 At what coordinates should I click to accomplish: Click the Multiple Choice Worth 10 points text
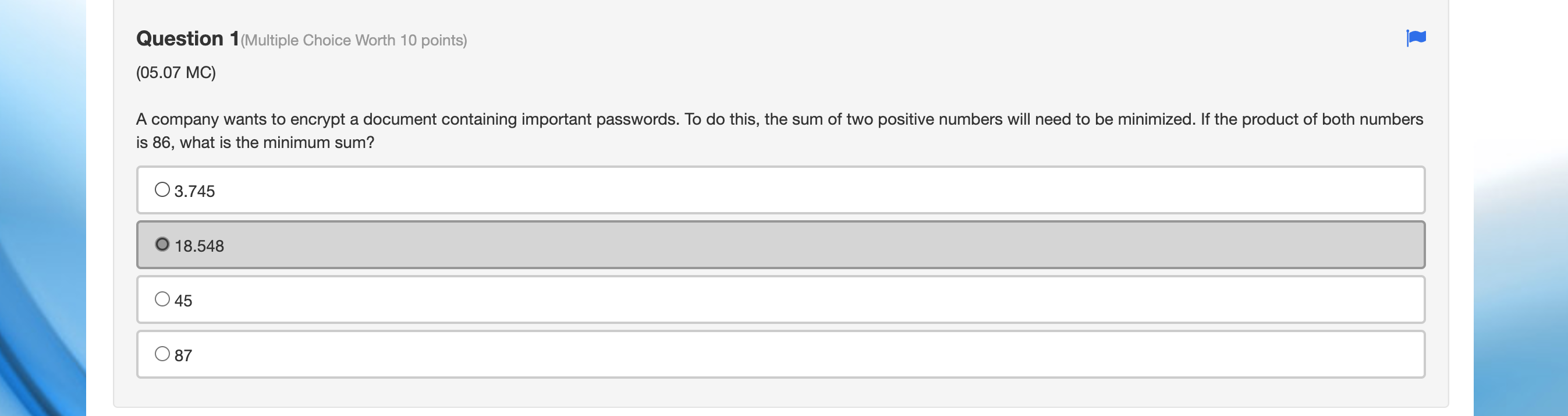pyautogui.click(x=354, y=40)
